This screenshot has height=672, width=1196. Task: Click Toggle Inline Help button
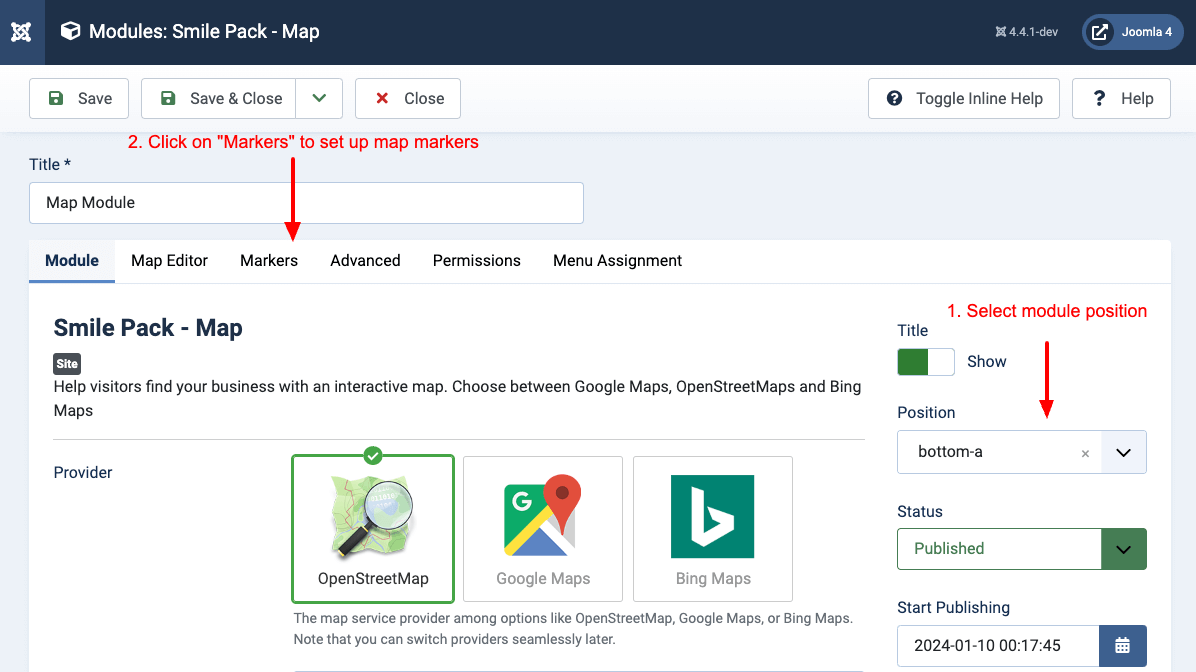[963, 98]
